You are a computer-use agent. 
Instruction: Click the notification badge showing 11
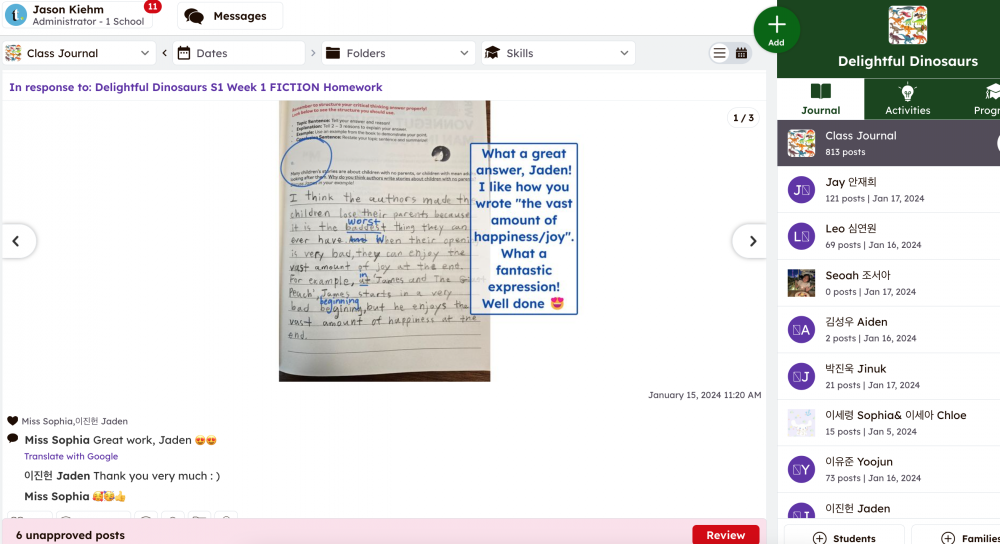152,6
